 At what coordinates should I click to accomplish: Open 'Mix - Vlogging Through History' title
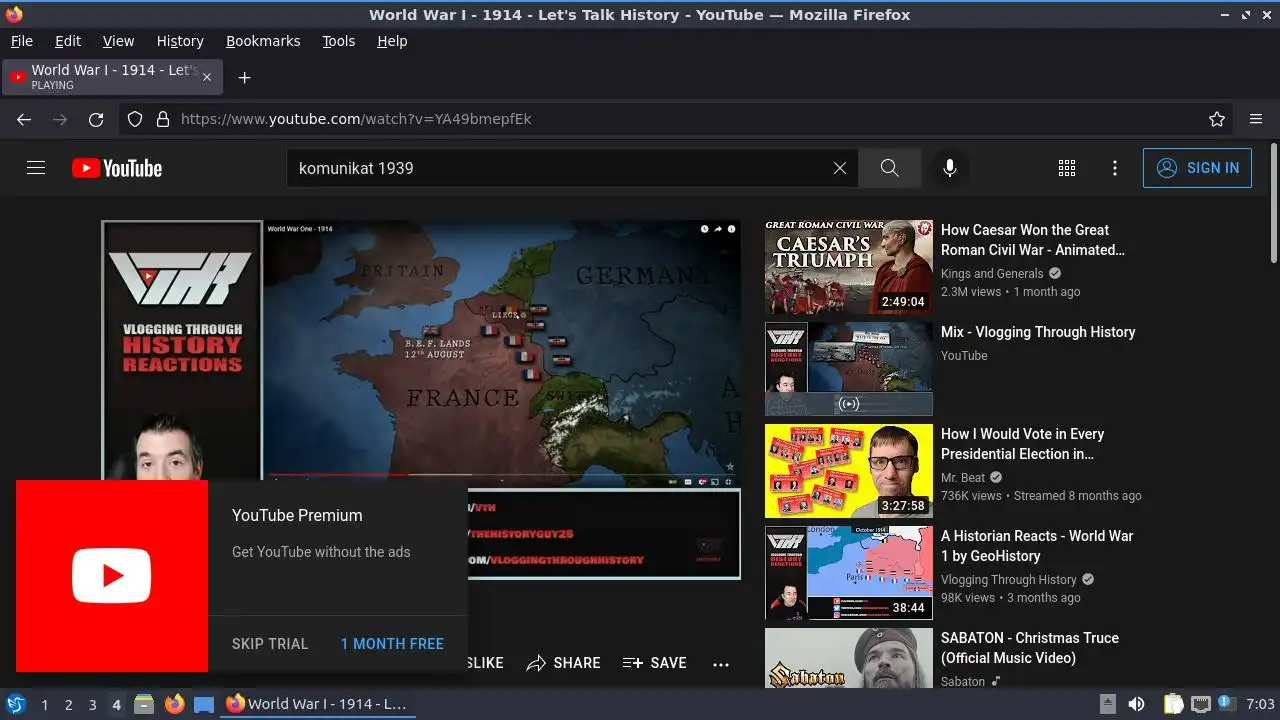pos(1038,332)
